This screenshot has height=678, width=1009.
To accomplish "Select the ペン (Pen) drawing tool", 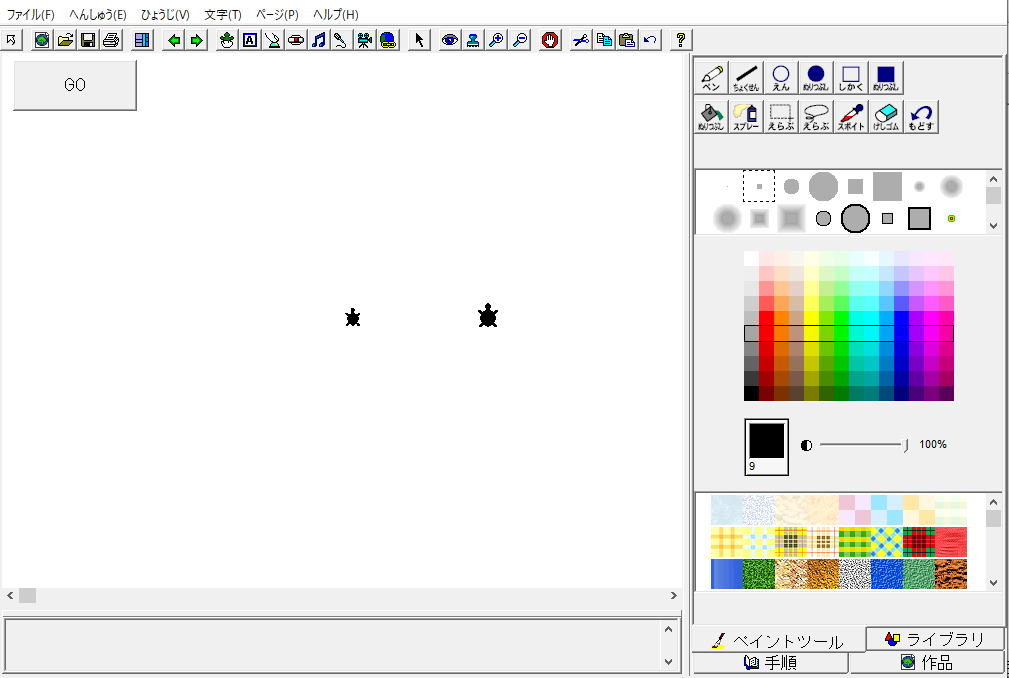I will [x=711, y=78].
